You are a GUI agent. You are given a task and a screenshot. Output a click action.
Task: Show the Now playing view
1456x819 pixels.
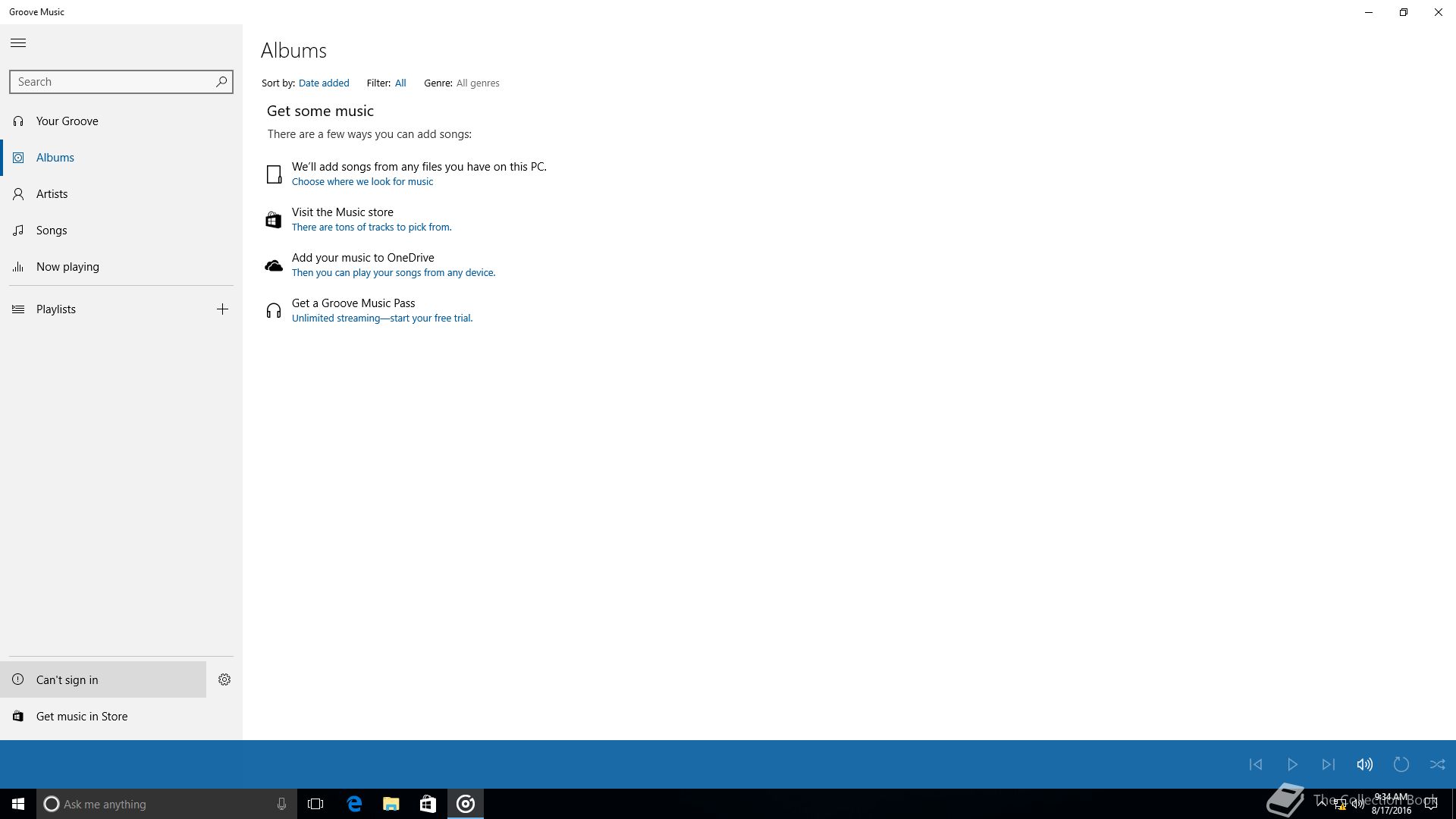121,267
